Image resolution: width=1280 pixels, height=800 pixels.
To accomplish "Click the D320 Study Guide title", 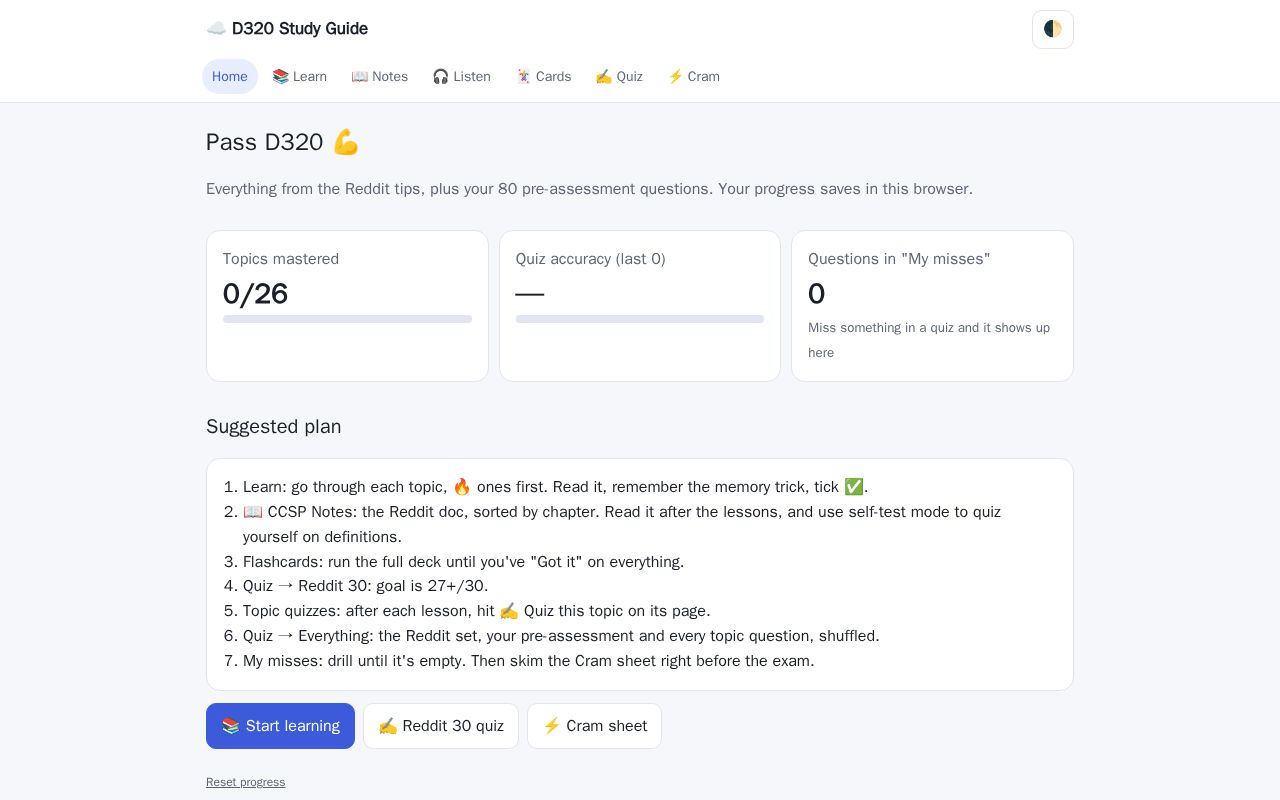I will 300,29.
